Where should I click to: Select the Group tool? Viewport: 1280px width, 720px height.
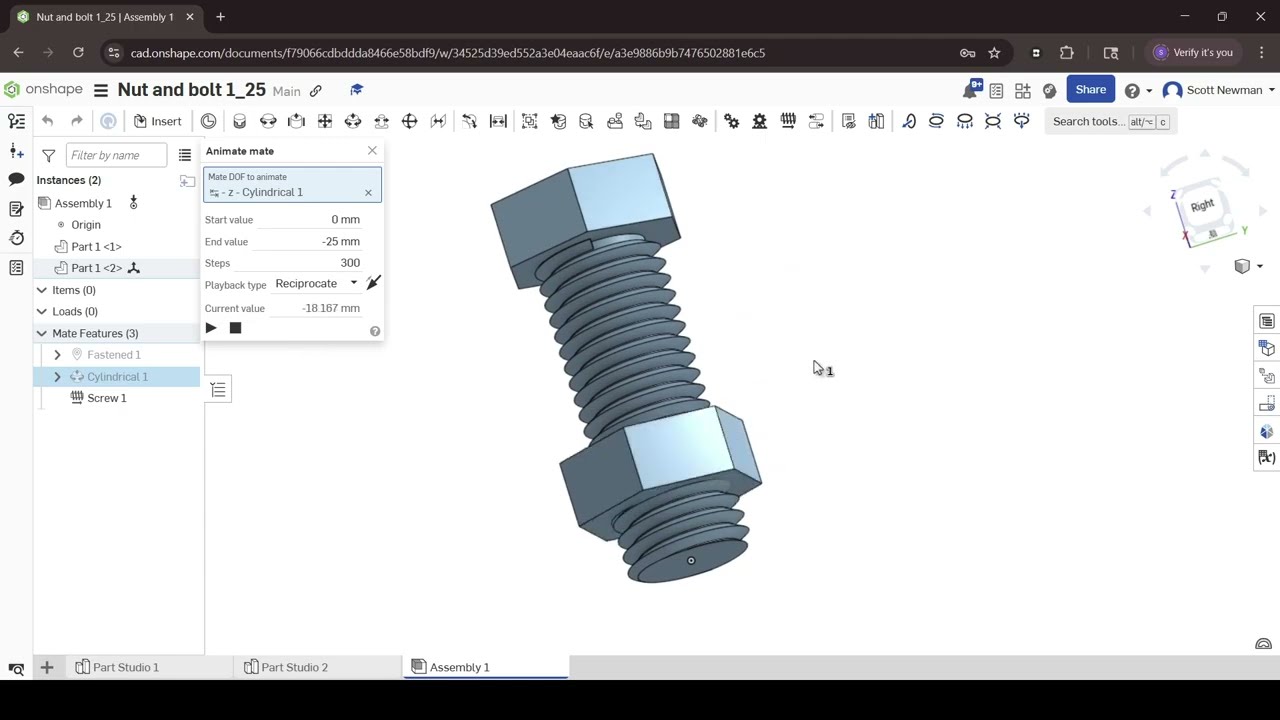(x=530, y=121)
